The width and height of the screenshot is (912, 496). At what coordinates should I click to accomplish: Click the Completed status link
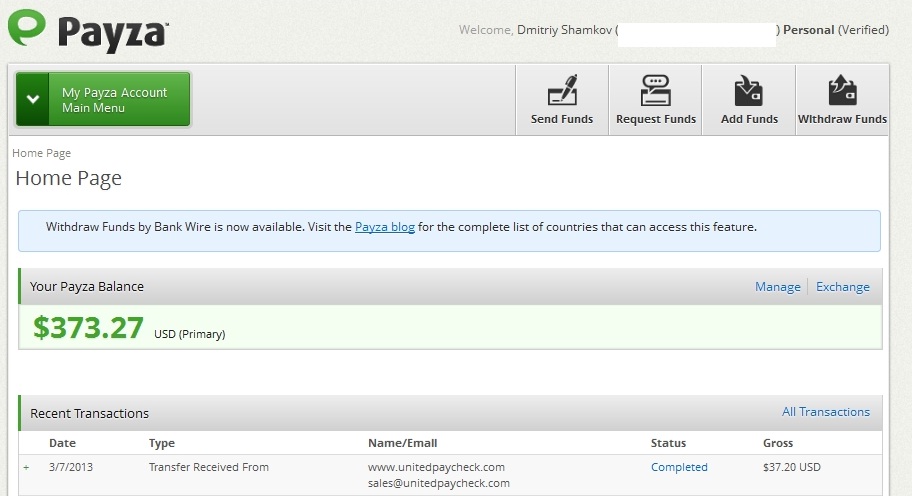click(x=679, y=467)
